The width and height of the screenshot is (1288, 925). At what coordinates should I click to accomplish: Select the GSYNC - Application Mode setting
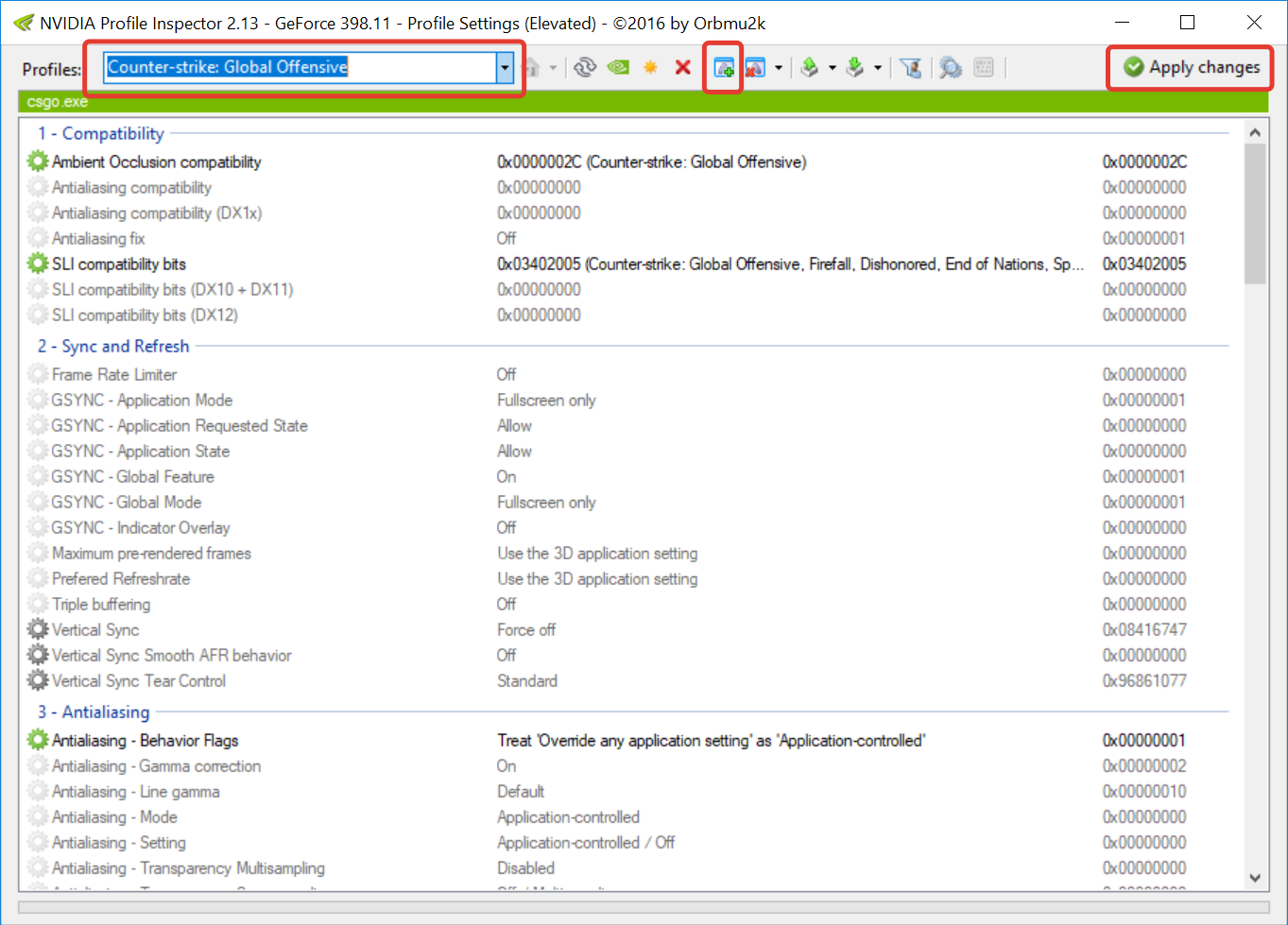pyautogui.click(x=142, y=400)
